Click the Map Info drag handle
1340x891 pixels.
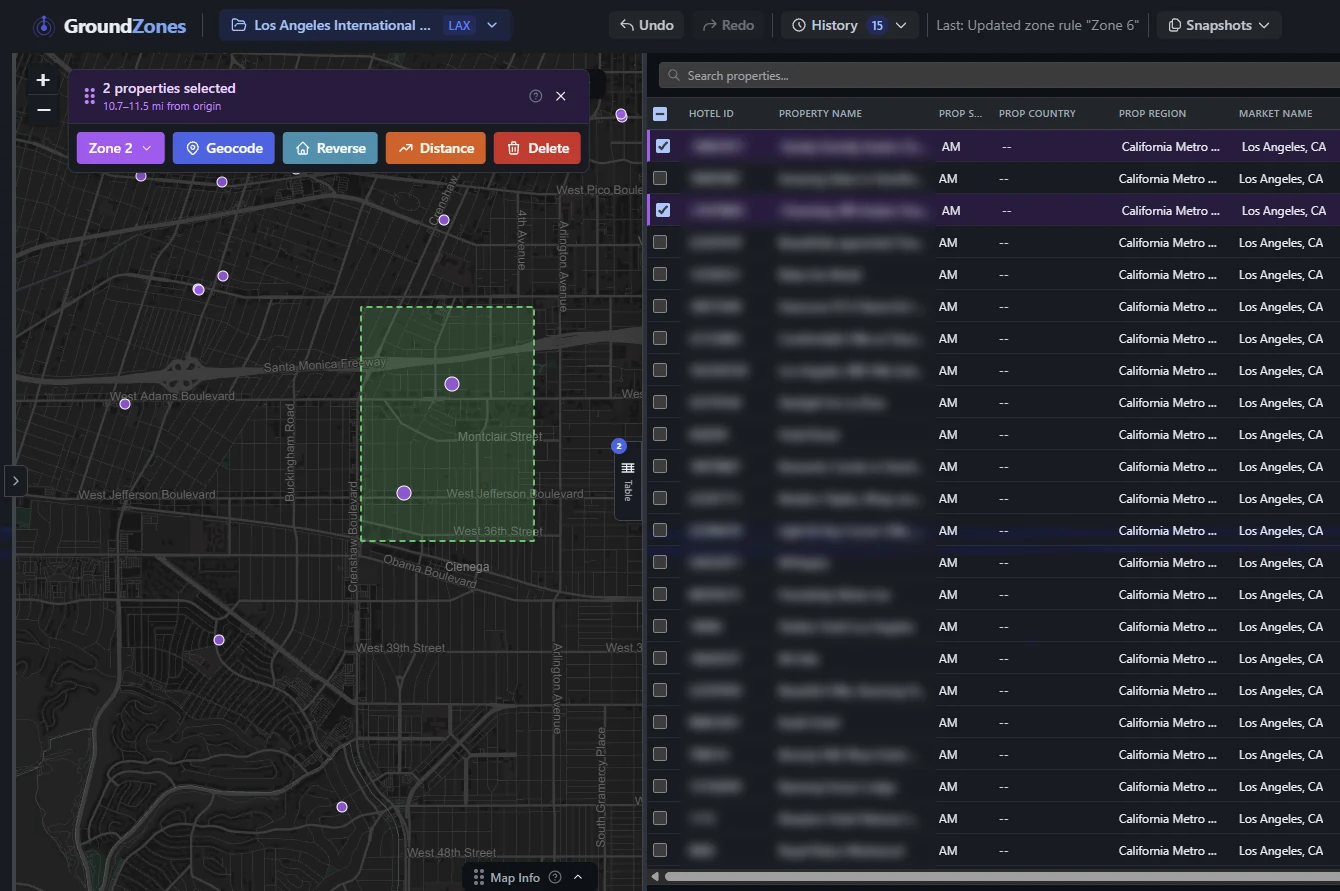pyautogui.click(x=479, y=878)
